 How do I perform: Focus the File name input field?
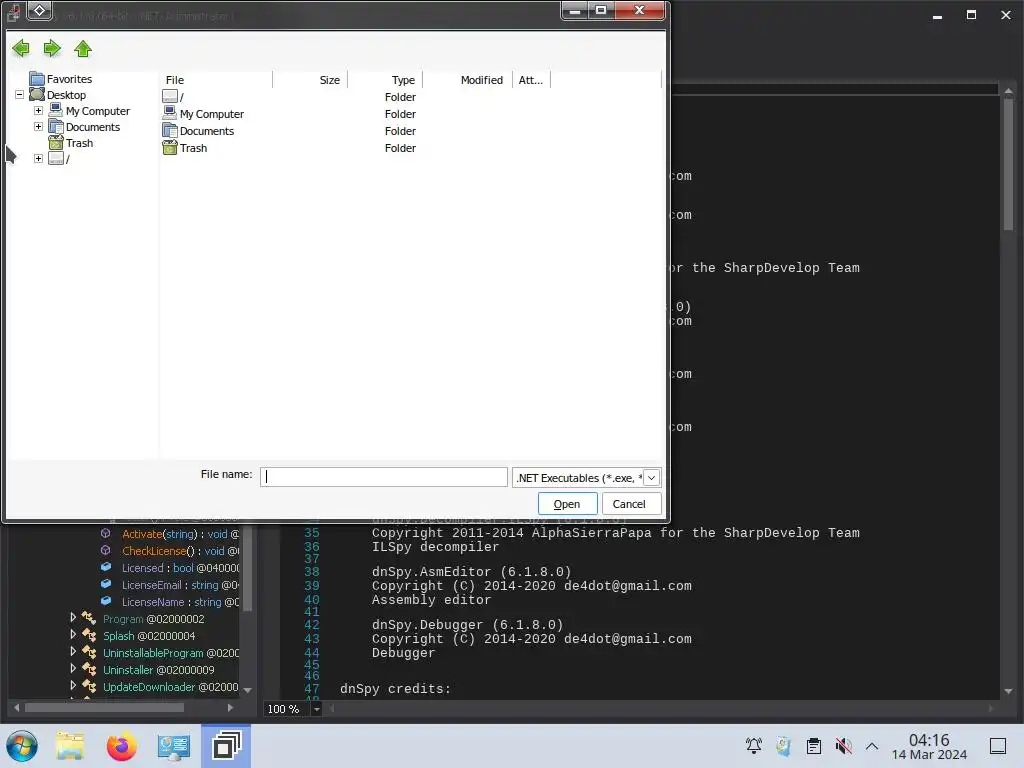(383, 477)
